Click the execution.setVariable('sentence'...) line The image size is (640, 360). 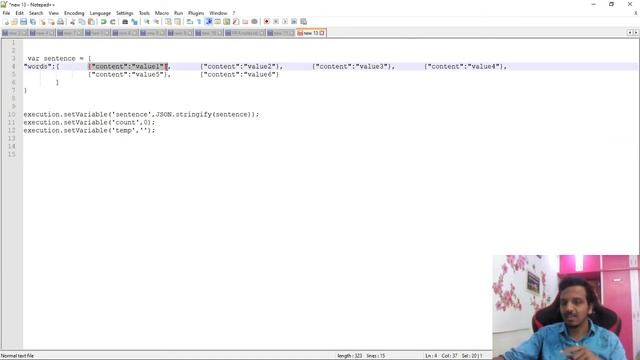[141, 114]
